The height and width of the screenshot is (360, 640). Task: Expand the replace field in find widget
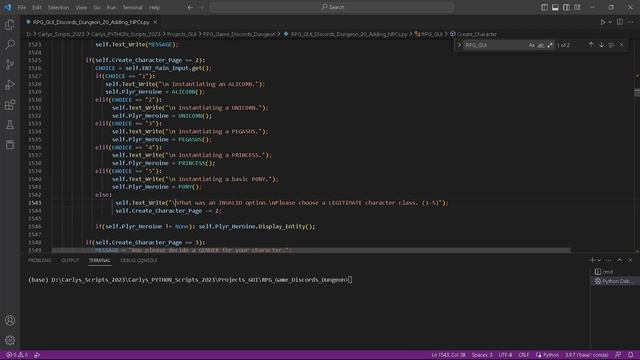pos(459,45)
